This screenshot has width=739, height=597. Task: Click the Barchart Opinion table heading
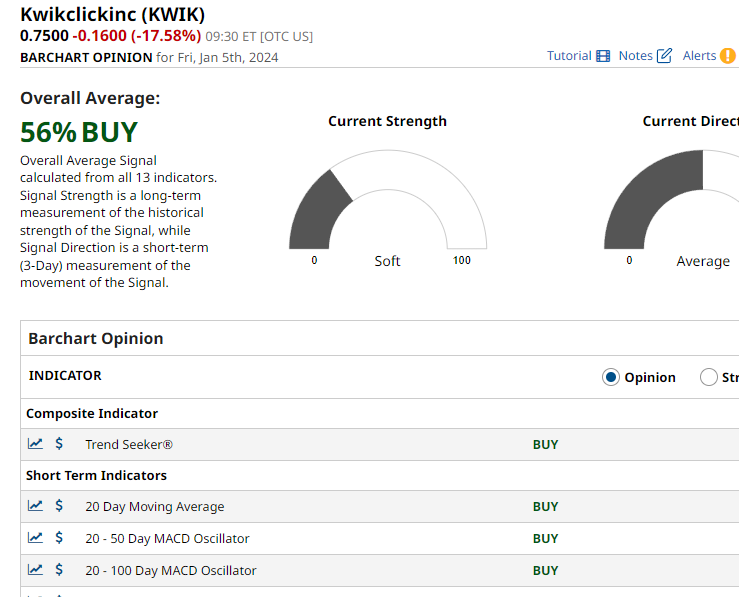point(96,338)
